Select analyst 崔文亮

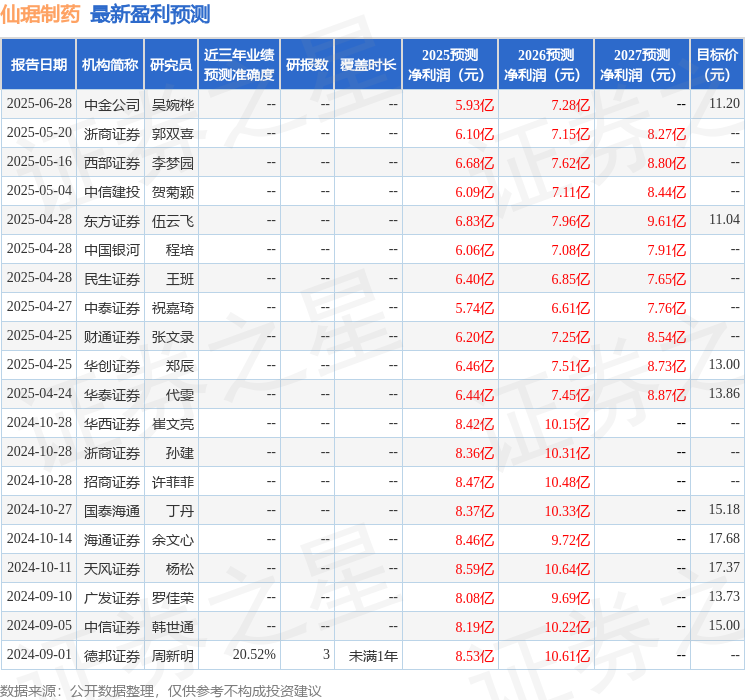click(x=172, y=424)
